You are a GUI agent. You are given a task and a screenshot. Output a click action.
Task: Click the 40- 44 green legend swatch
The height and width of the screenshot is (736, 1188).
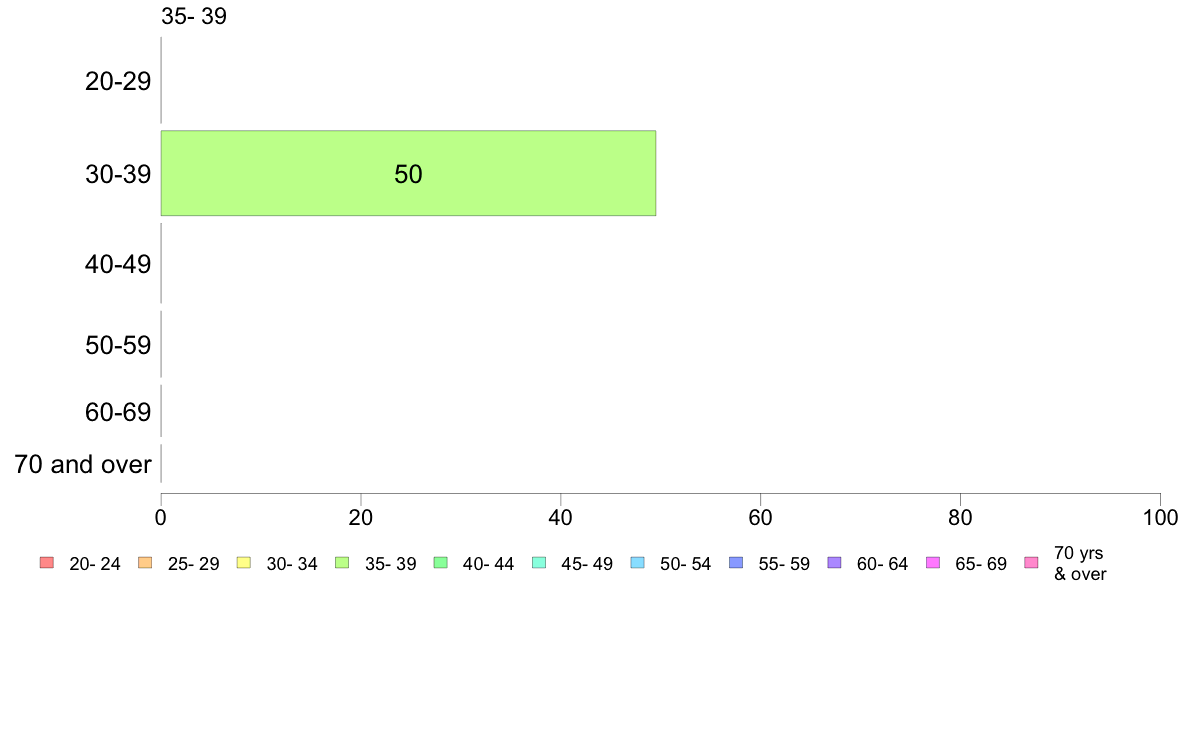441,562
